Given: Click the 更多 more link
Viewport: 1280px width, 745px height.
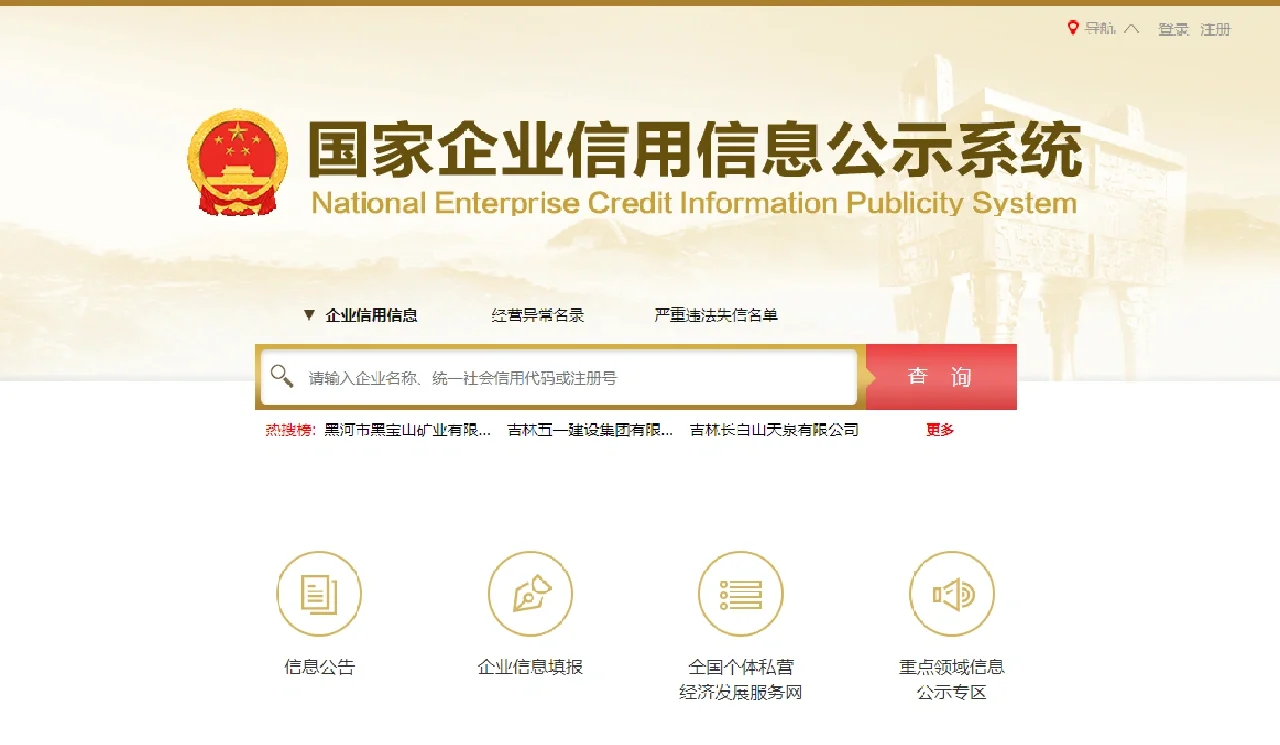Looking at the screenshot, I should click(x=940, y=430).
